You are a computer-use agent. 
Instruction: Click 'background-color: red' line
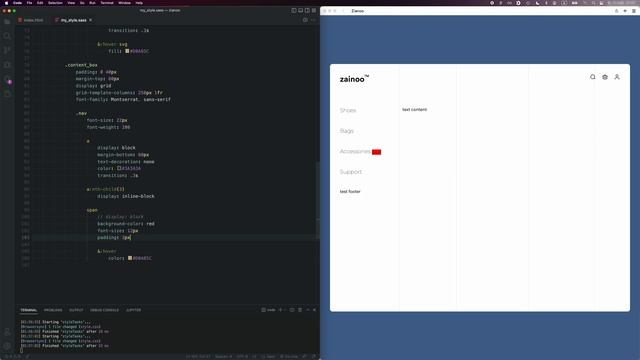pyautogui.click(x=126, y=224)
